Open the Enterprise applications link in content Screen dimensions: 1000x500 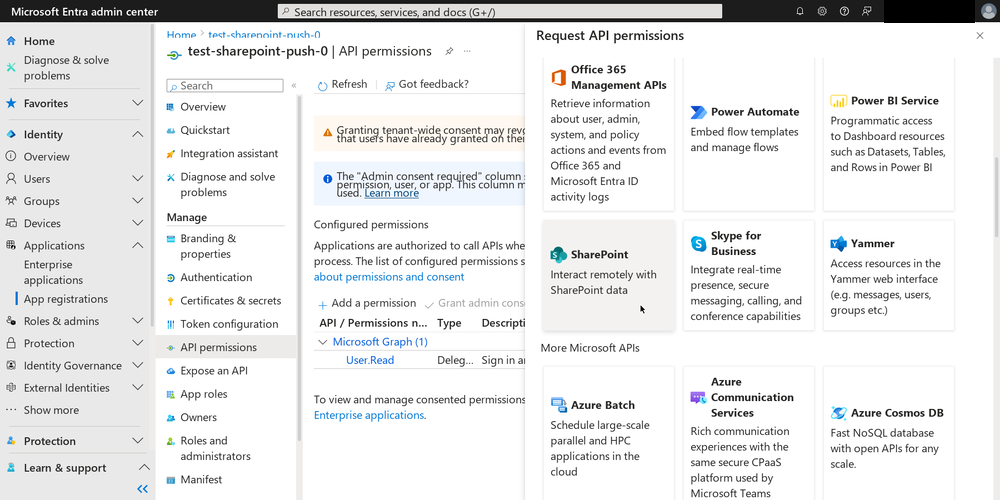pyautogui.click(x=369, y=415)
